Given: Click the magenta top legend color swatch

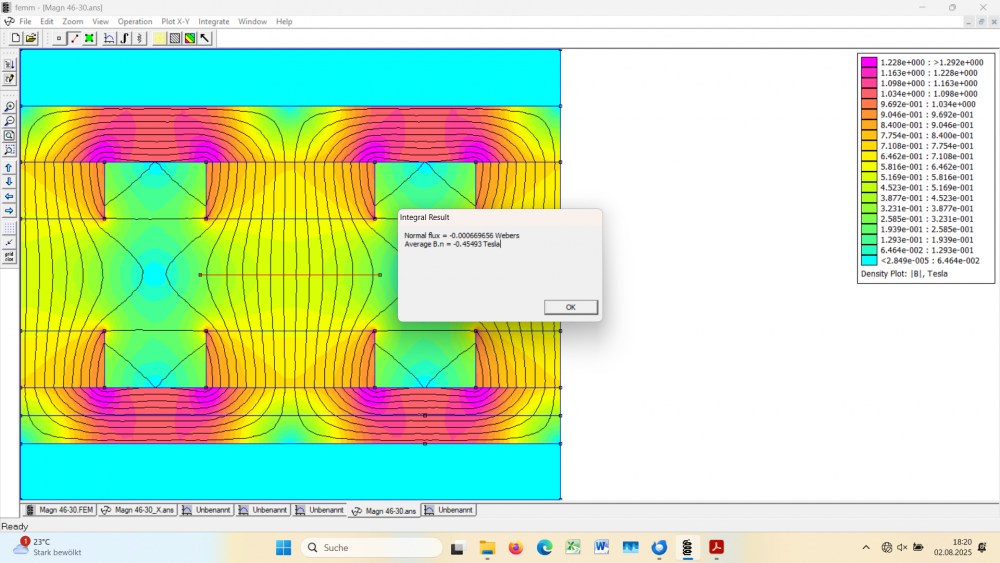Looking at the screenshot, I should (x=869, y=62).
